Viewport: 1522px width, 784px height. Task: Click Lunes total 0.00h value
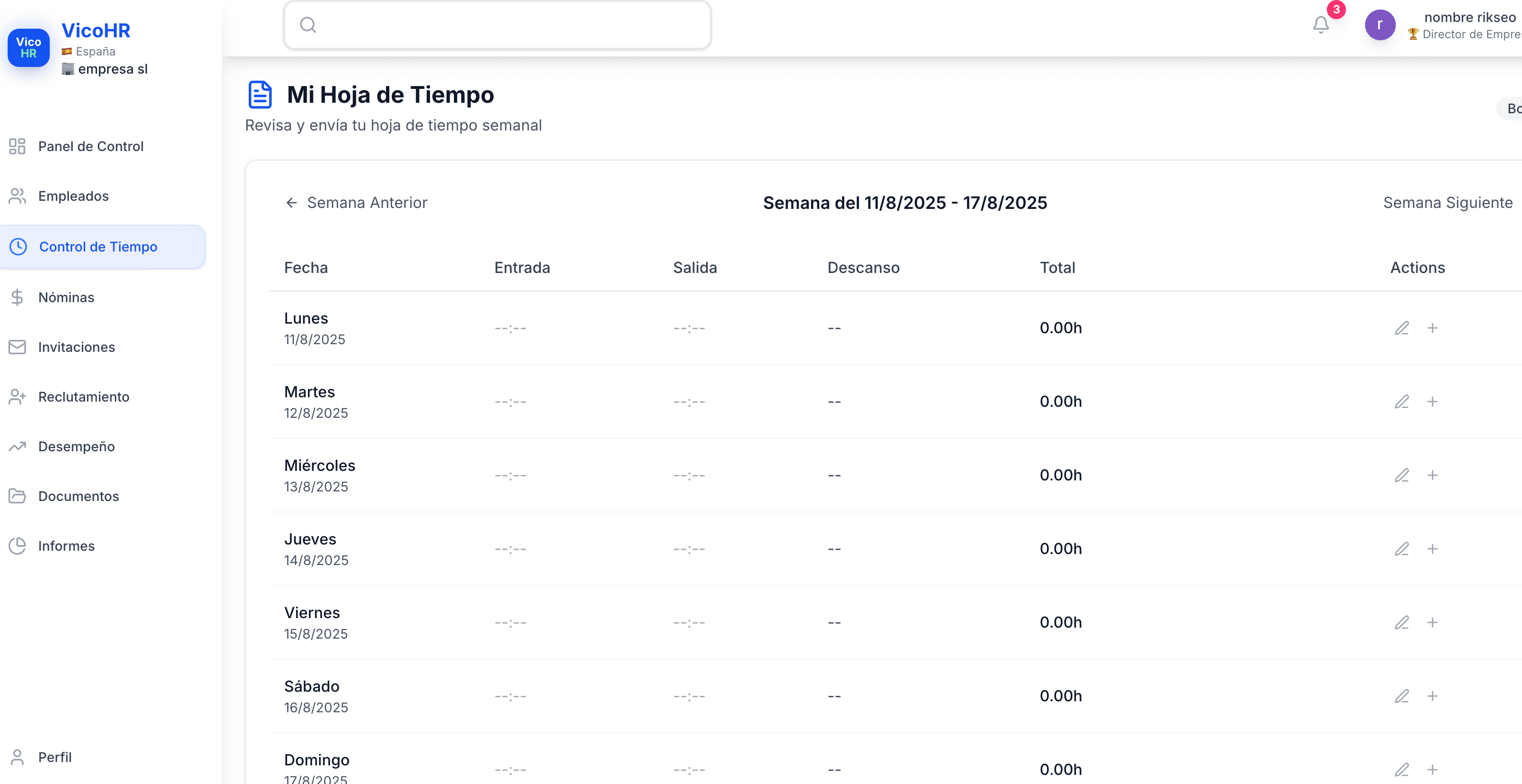[x=1060, y=327]
